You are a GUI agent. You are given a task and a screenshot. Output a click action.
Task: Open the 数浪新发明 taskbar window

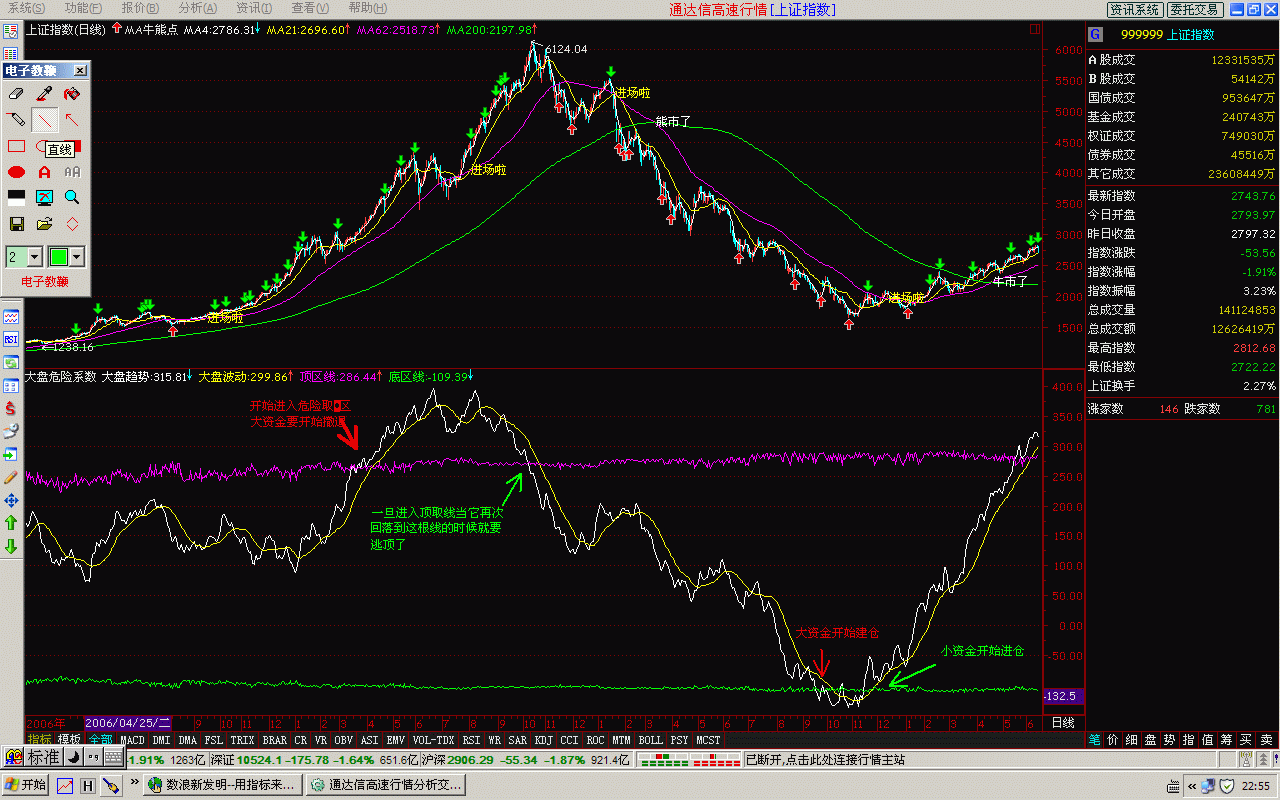tap(222, 785)
